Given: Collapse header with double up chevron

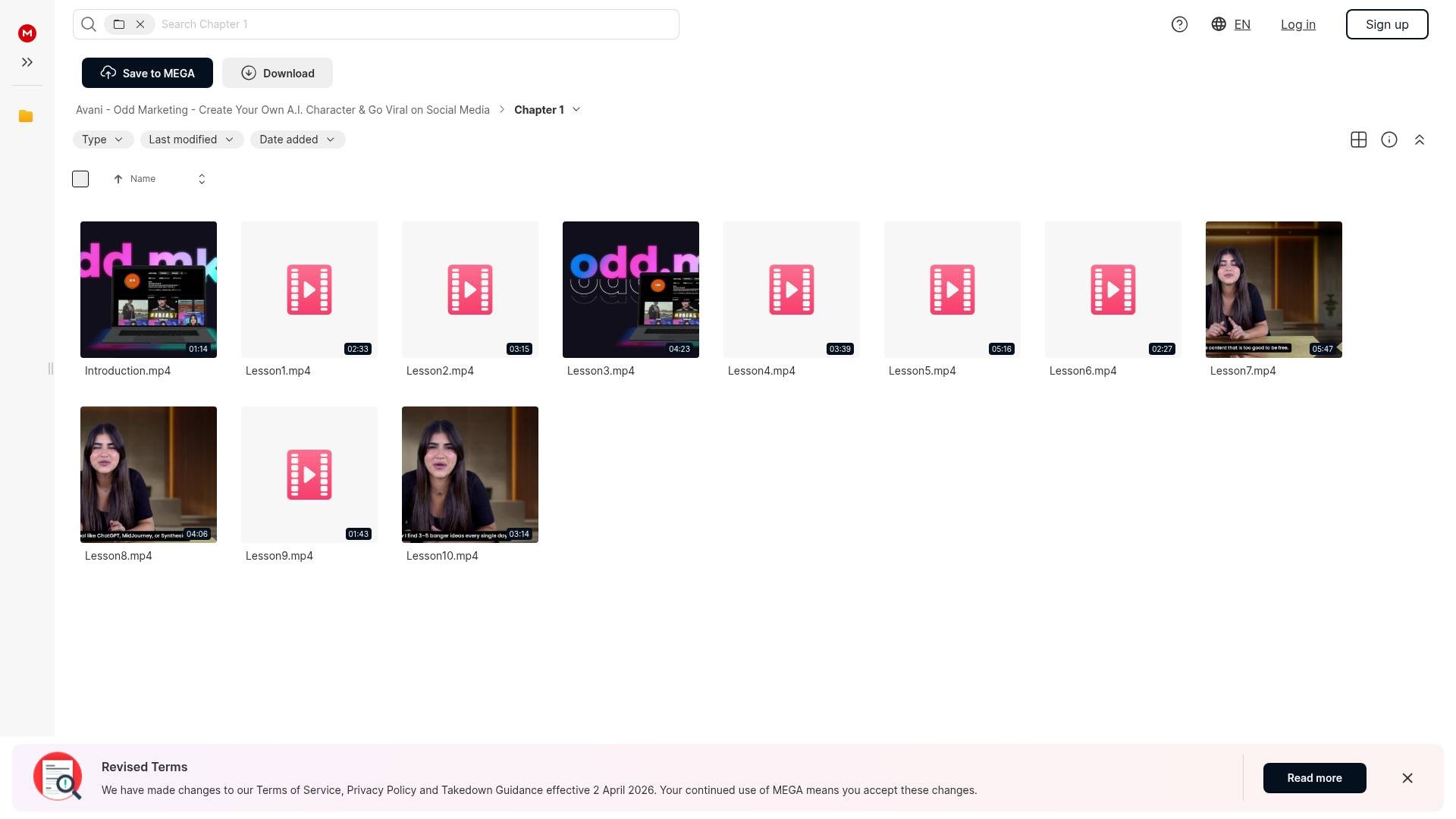Looking at the screenshot, I should 1419,140.
